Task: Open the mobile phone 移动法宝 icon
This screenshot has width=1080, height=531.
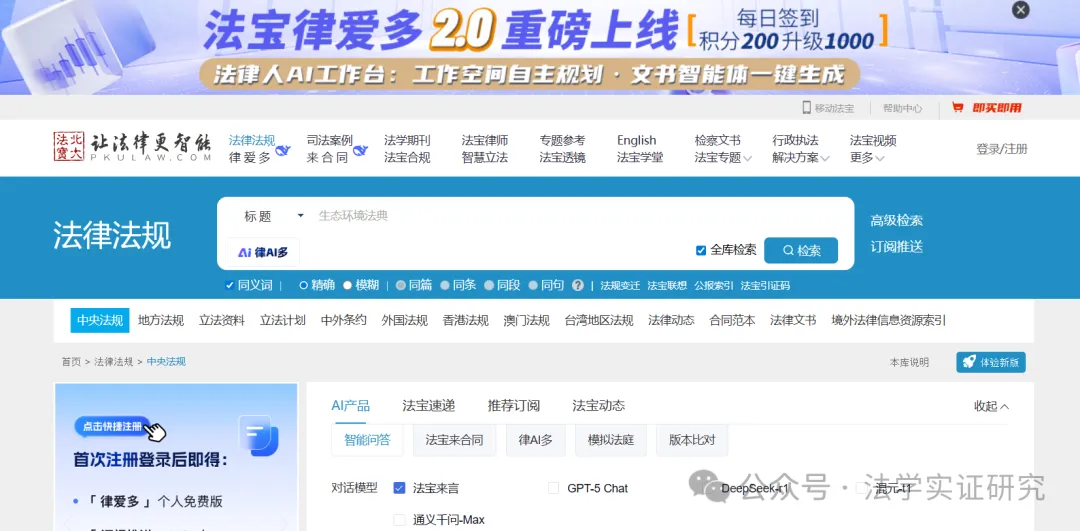Action: [807, 107]
